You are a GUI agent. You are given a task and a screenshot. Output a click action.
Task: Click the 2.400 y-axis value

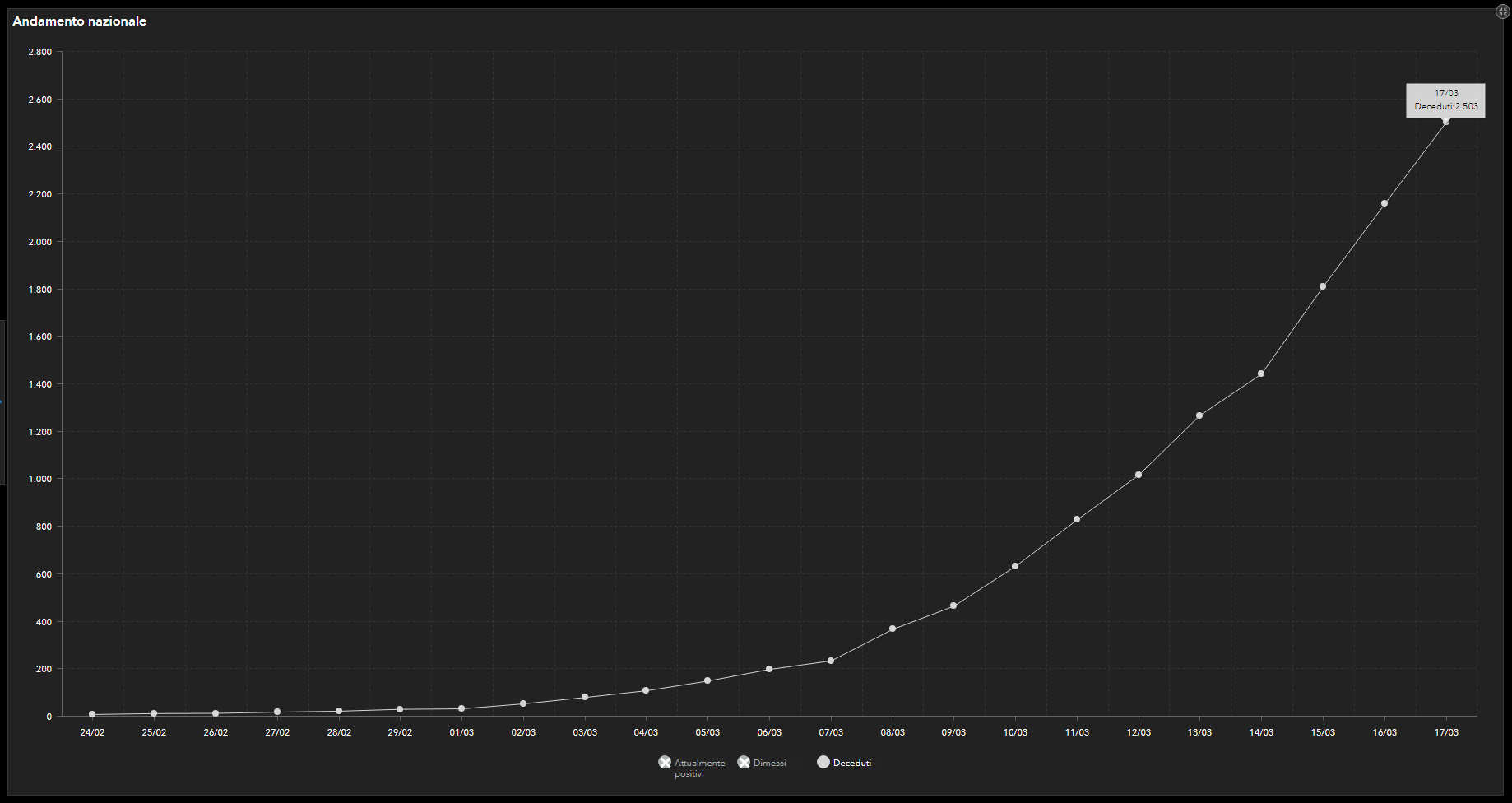(x=39, y=146)
